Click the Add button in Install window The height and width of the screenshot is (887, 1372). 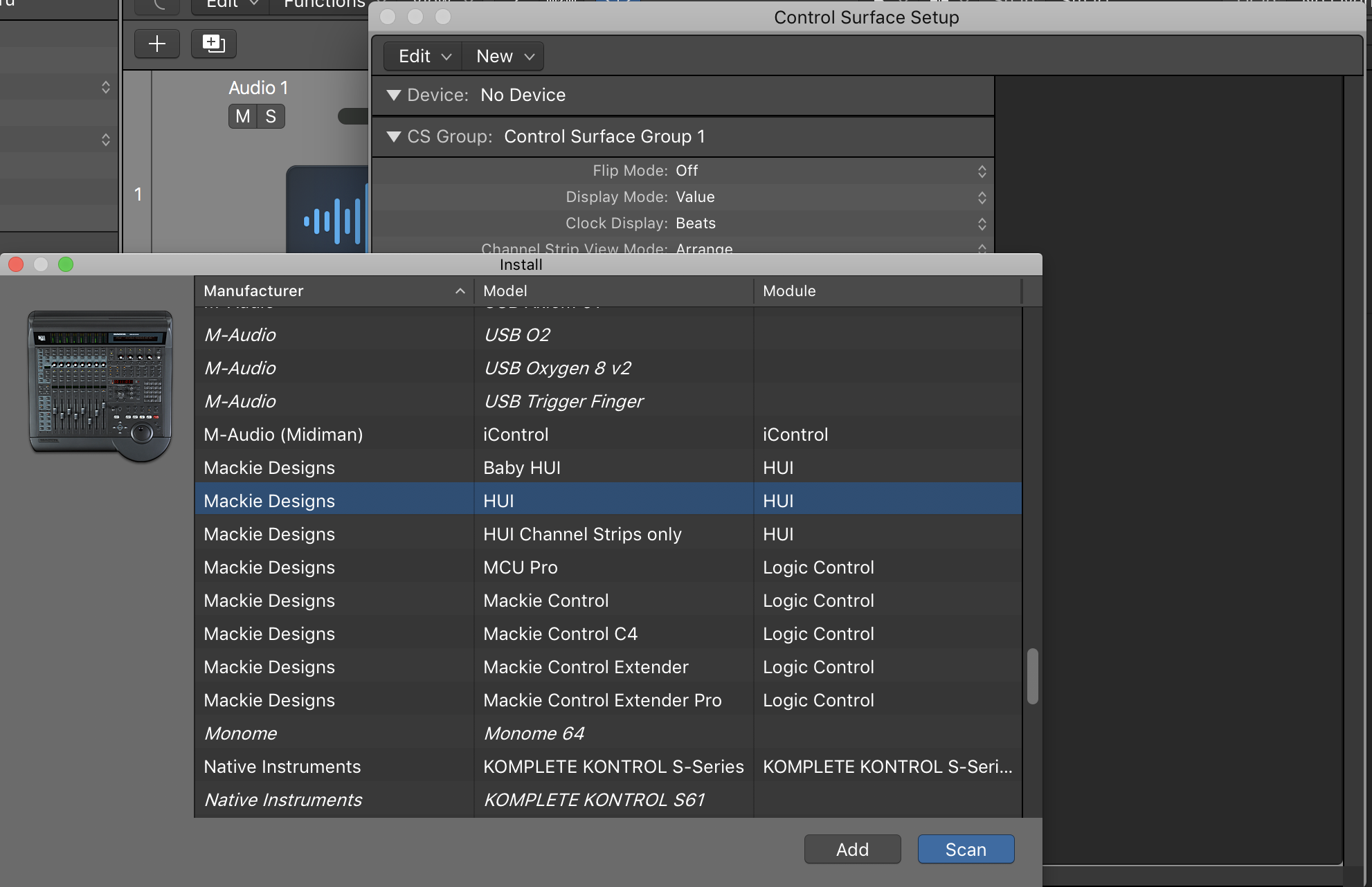852,849
